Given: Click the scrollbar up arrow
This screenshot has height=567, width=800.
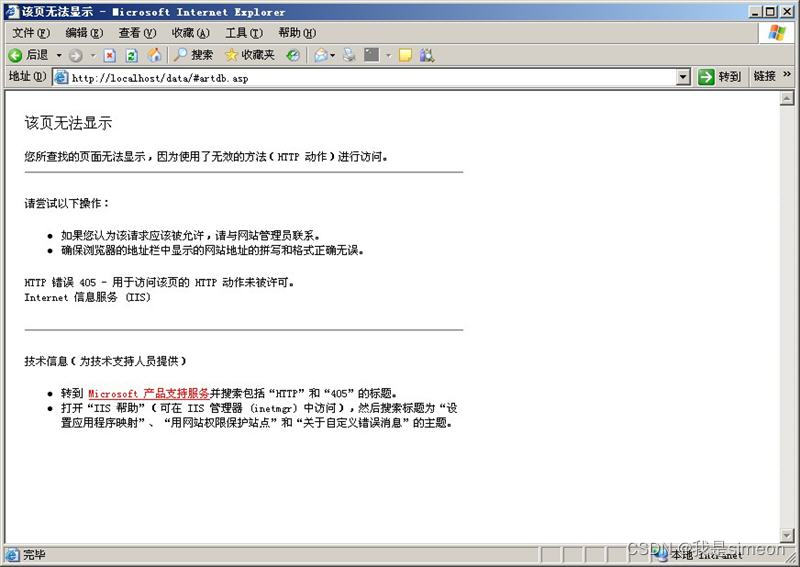Looking at the screenshot, I should click(x=787, y=98).
